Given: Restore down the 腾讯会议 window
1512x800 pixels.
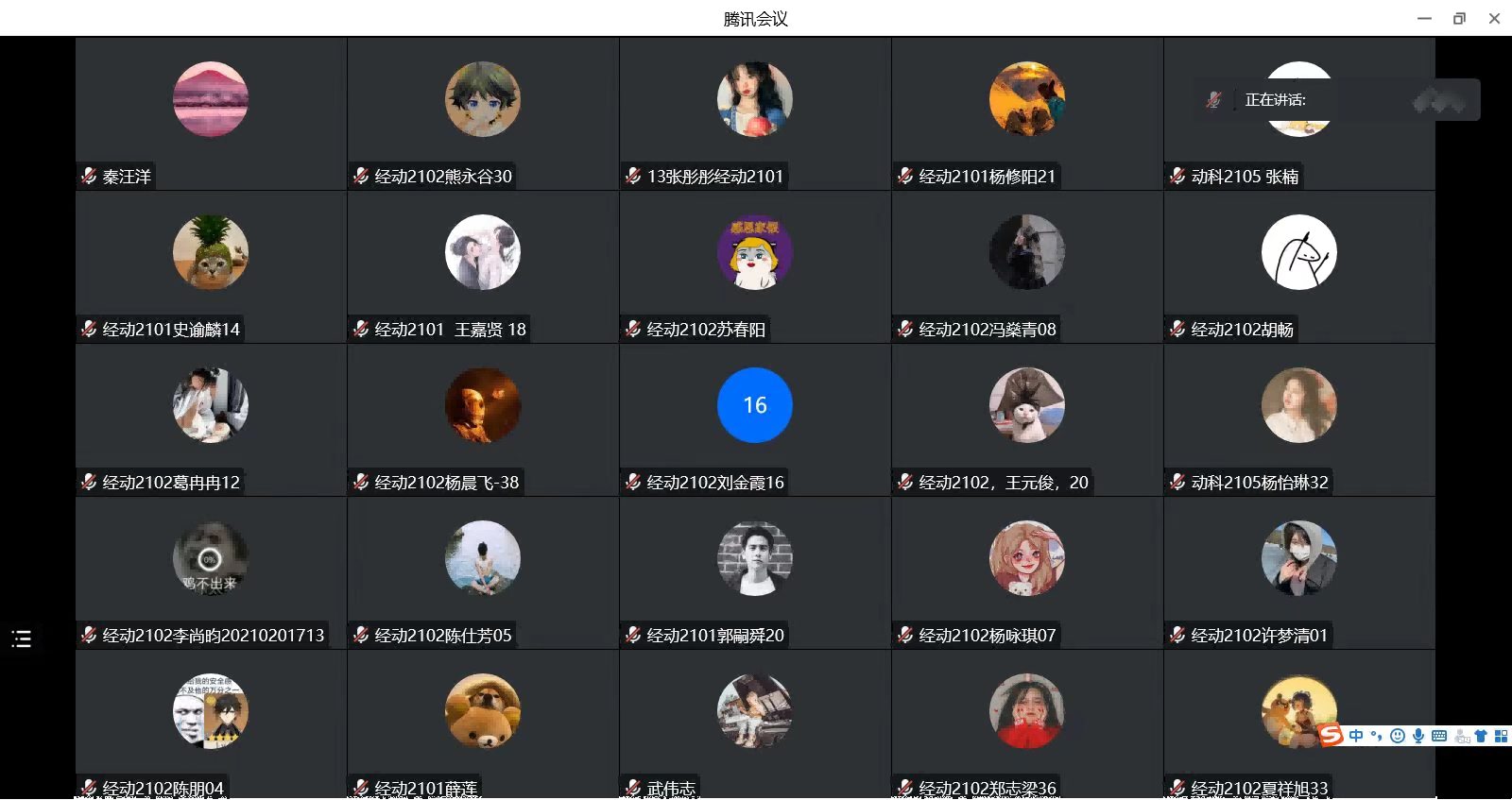Looking at the screenshot, I should coord(1459,18).
